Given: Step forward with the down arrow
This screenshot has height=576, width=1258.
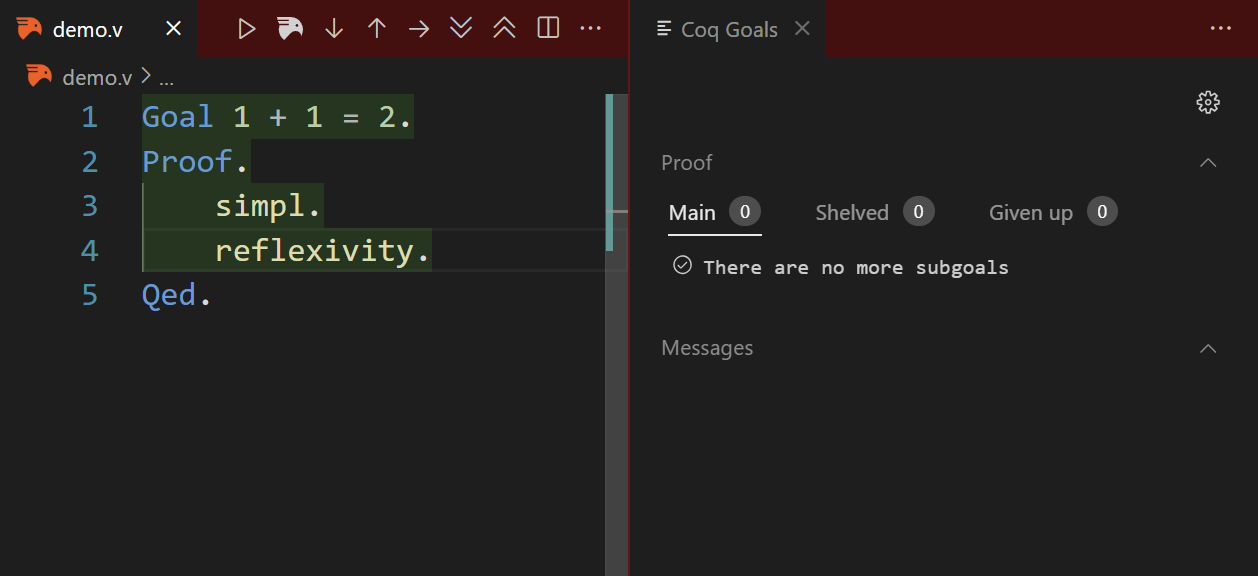Looking at the screenshot, I should [334, 29].
